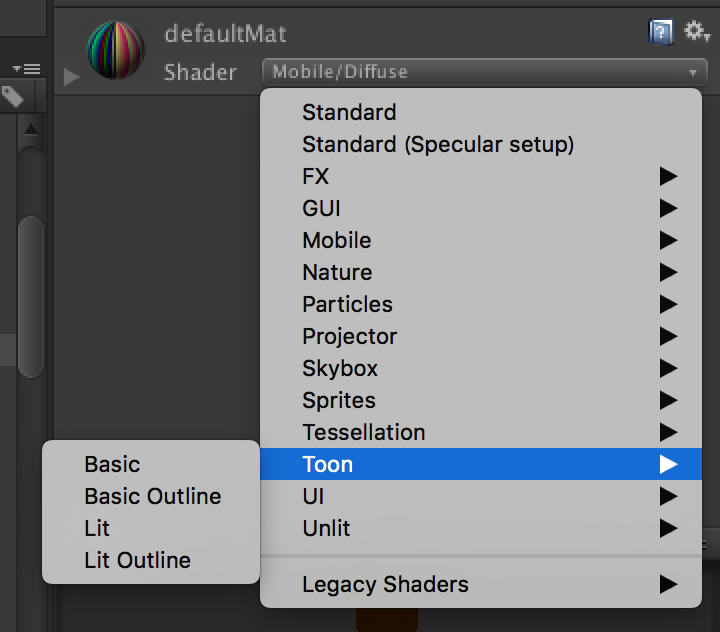
Task: Click the vertical scrollbar handle
Action: point(31,295)
